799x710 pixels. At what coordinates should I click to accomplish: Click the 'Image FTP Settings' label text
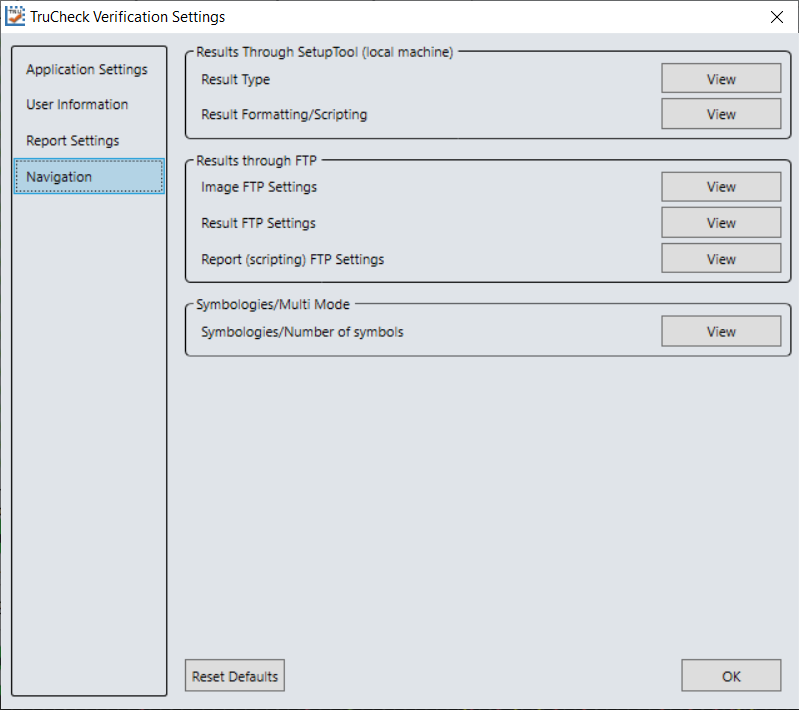click(x=259, y=187)
